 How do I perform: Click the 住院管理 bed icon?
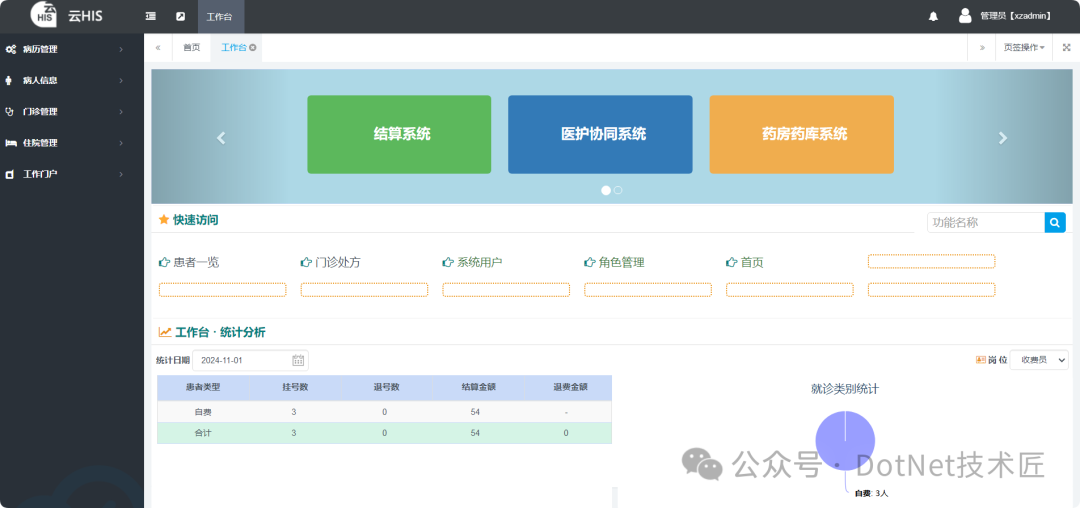(10, 143)
